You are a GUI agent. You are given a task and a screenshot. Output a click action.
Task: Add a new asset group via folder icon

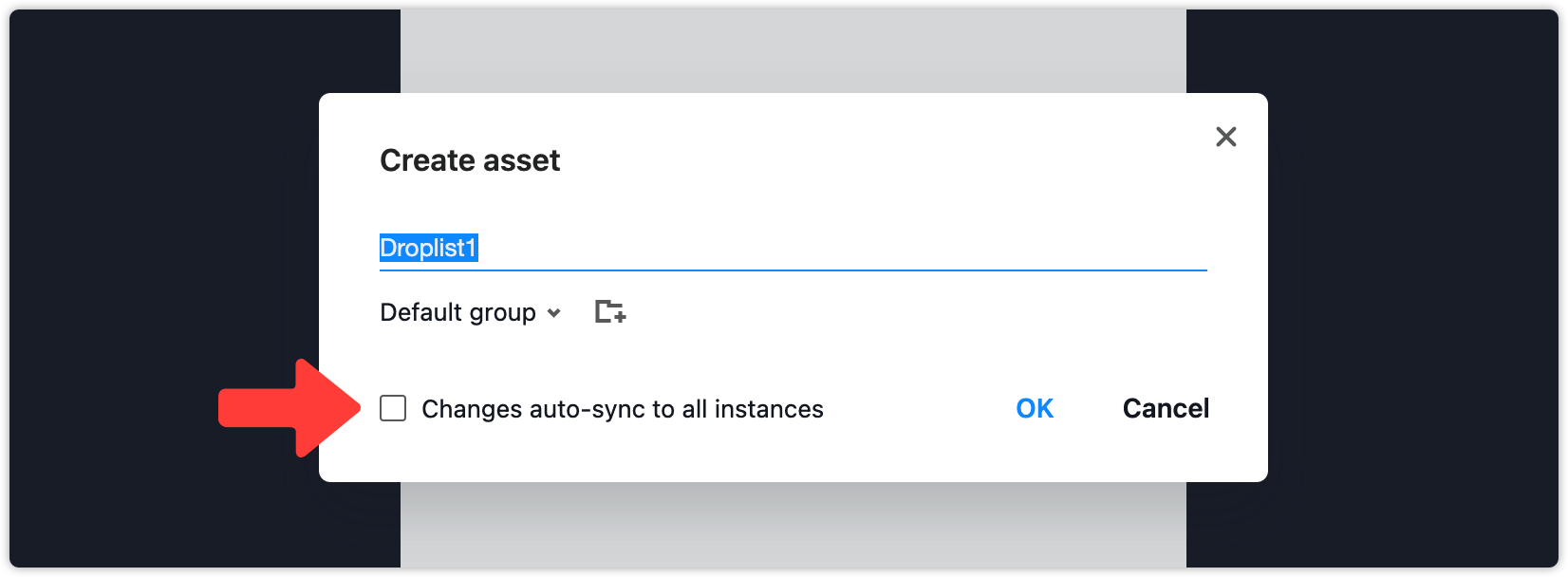[x=610, y=311]
